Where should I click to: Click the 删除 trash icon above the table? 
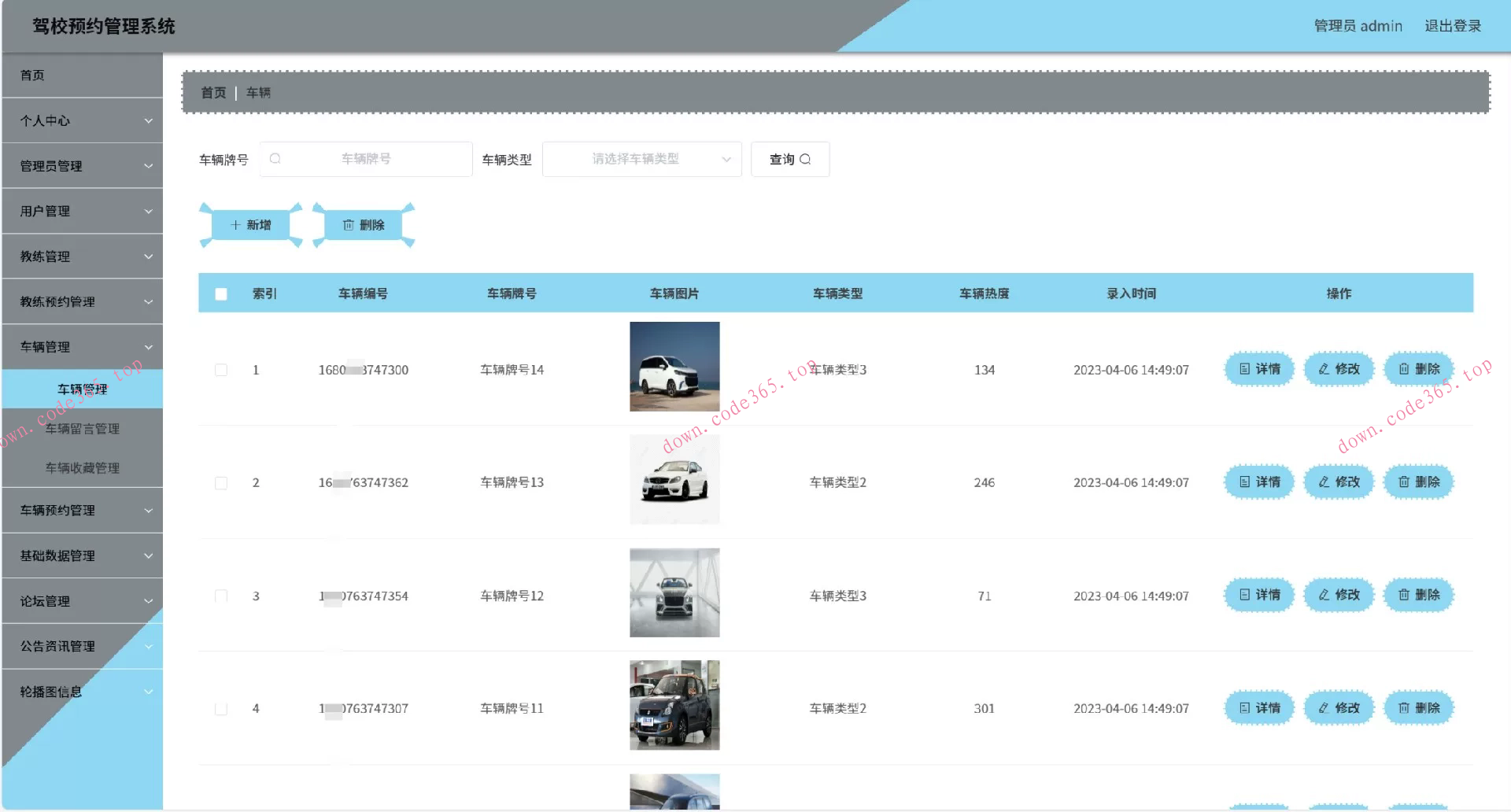(x=351, y=224)
